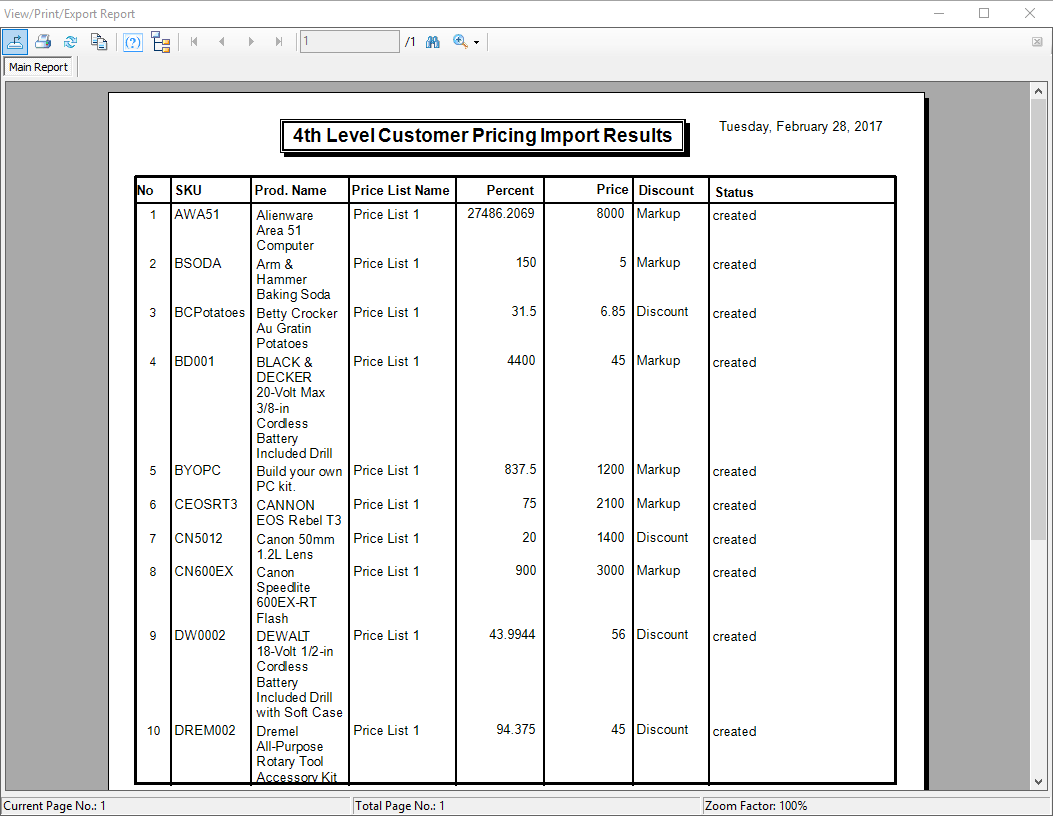Go to the first page

click(x=194, y=42)
